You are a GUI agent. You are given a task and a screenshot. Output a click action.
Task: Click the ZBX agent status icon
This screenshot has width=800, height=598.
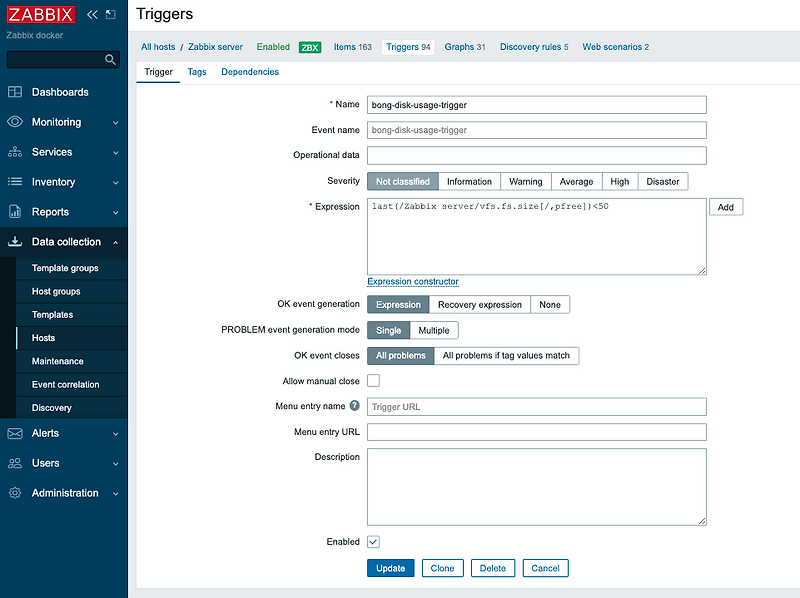click(309, 46)
